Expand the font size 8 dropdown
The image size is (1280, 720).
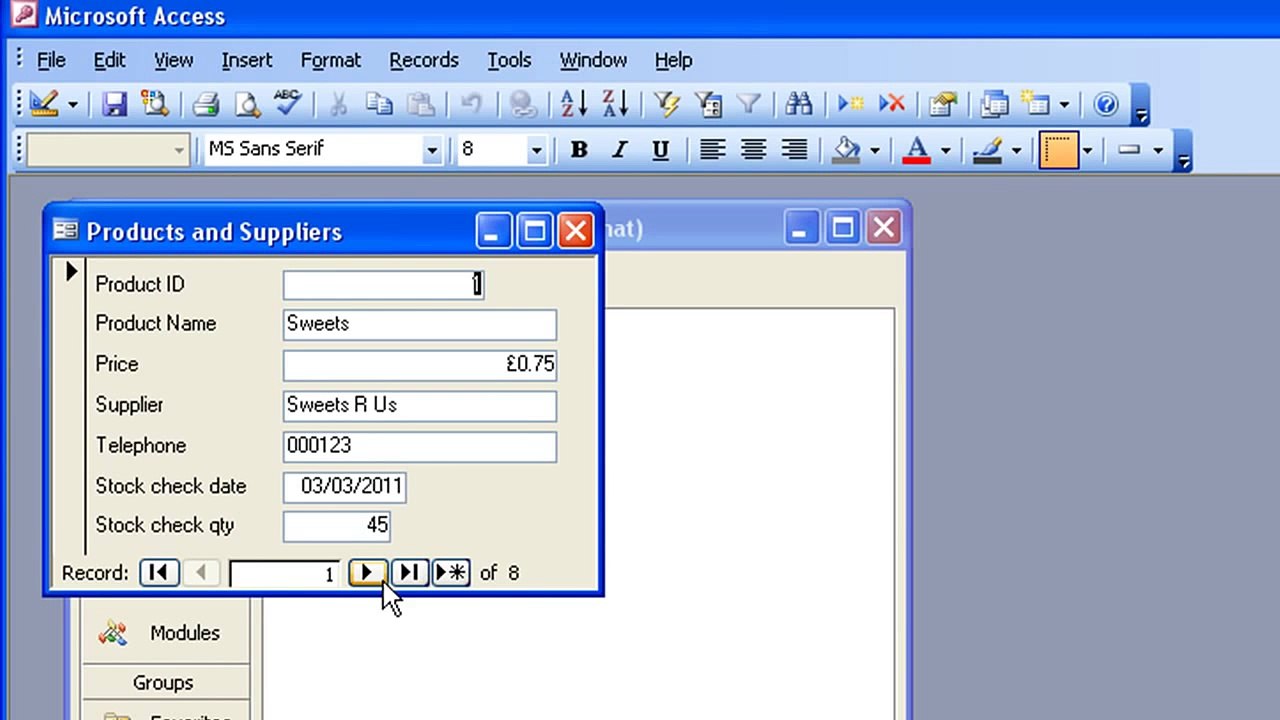pyautogui.click(x=536, y=150)
